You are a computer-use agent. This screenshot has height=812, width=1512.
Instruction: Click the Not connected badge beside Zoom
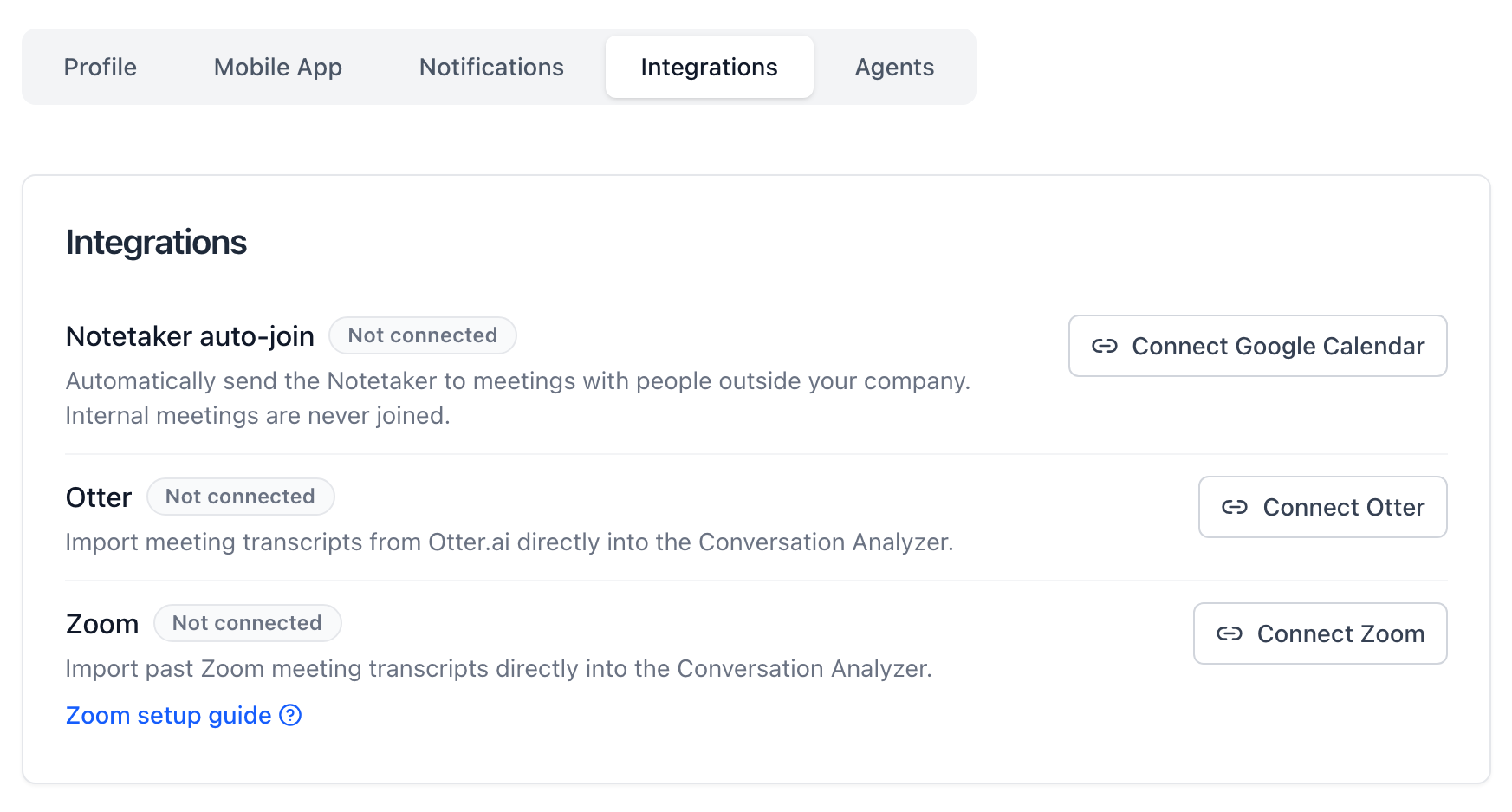coord(247,623)
